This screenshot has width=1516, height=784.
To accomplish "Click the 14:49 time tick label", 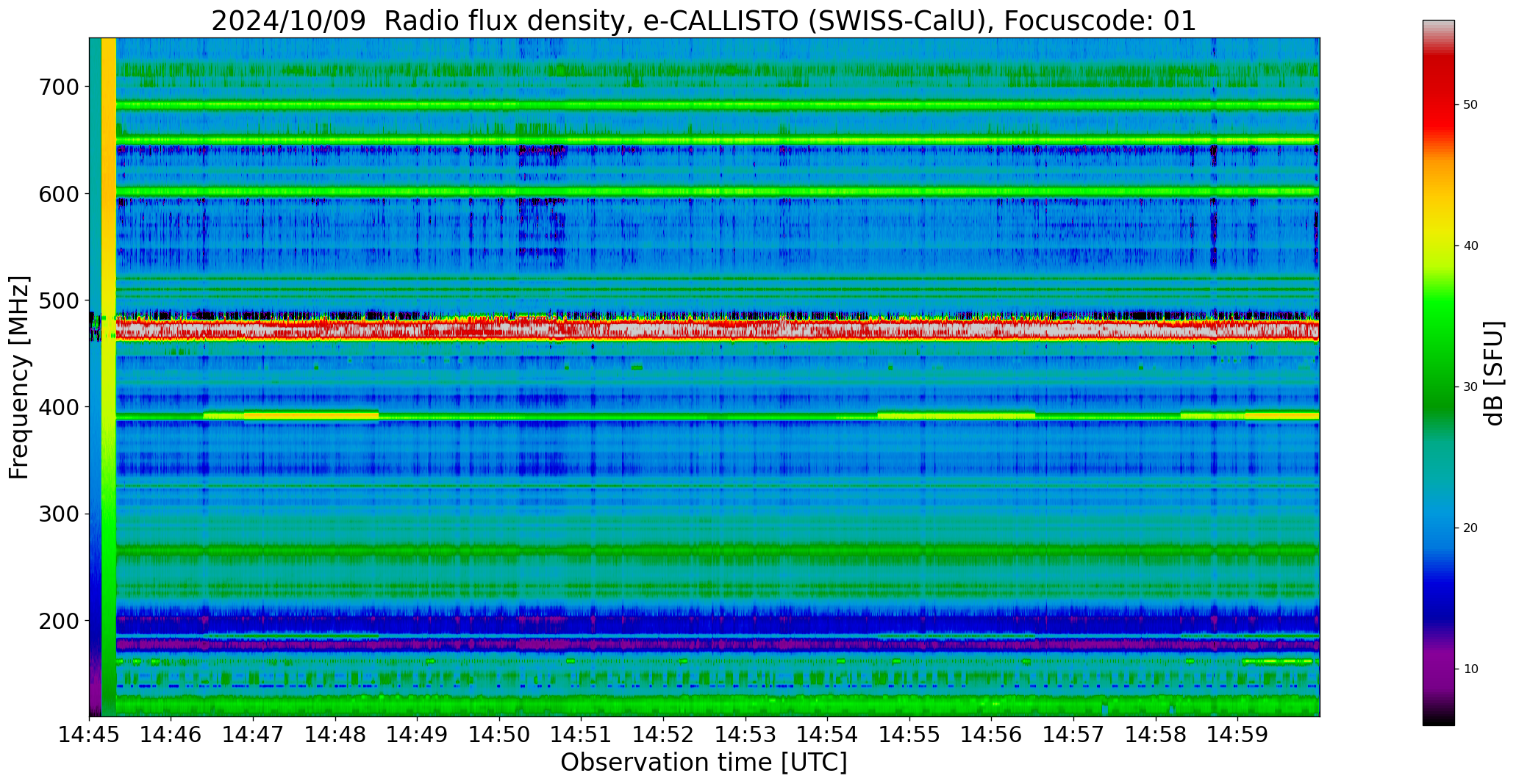I will click(x=418, y=734).
